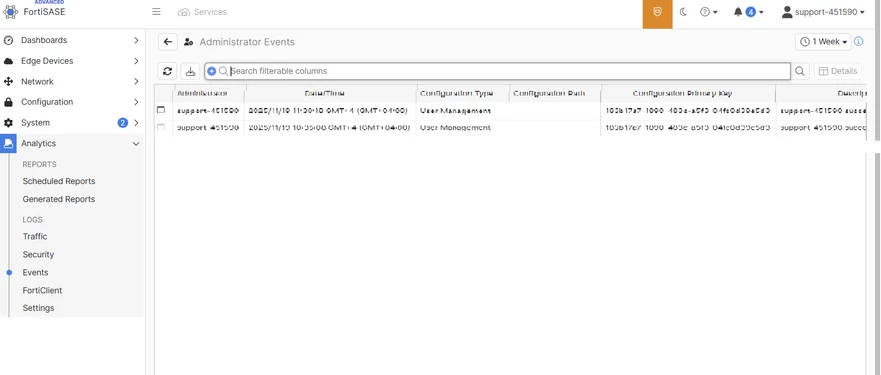Open the Details panel button
The image size is (881, 375).
(838, 71)
